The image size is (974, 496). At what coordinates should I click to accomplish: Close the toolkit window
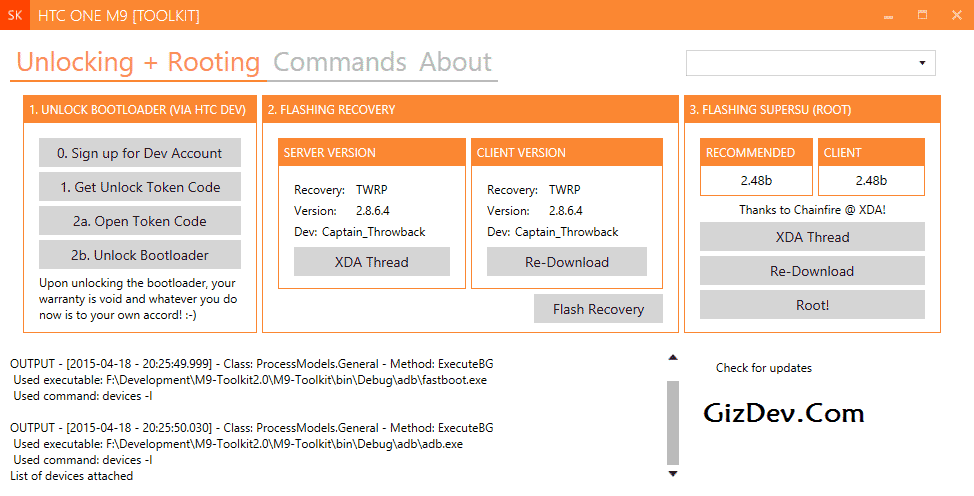pyautogui.click(x=957, y=15)
